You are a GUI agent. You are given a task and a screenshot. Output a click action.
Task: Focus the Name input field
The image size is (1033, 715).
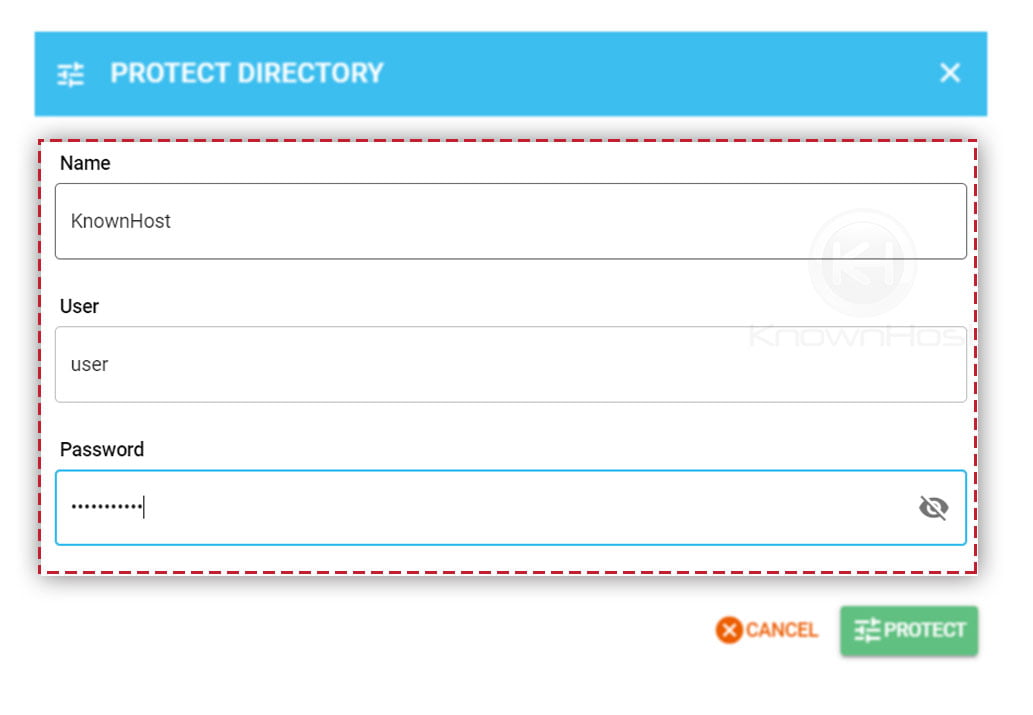click(x=511, y=221)
